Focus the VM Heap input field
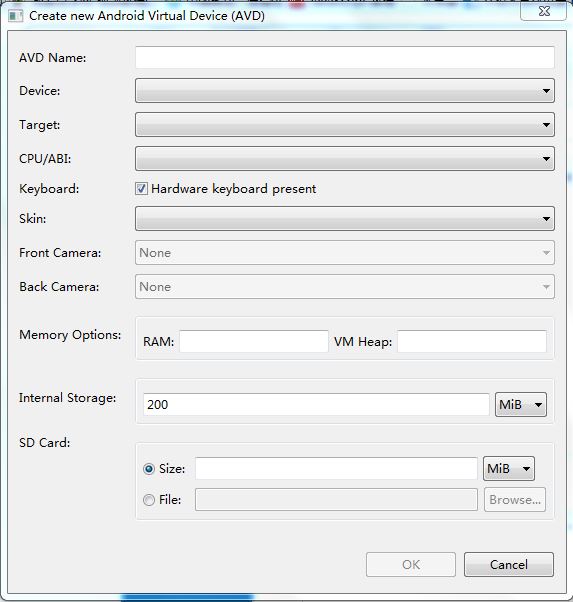 (x=472, y=341)
